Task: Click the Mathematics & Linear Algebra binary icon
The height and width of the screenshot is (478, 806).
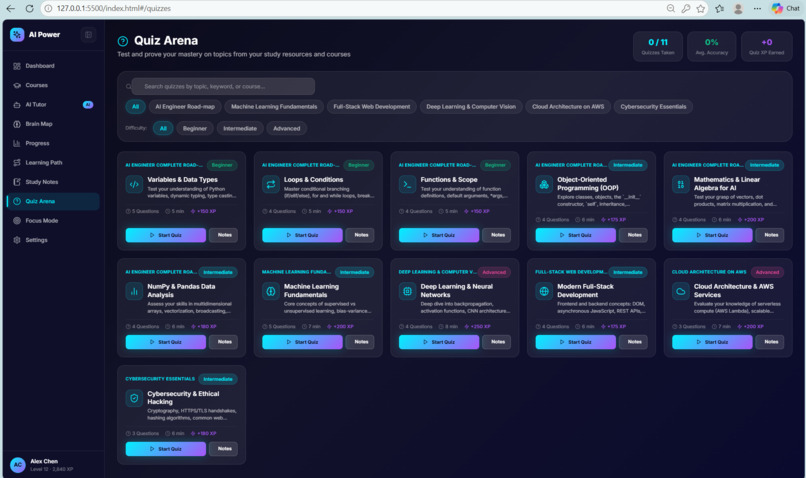Action: (681, 185)
